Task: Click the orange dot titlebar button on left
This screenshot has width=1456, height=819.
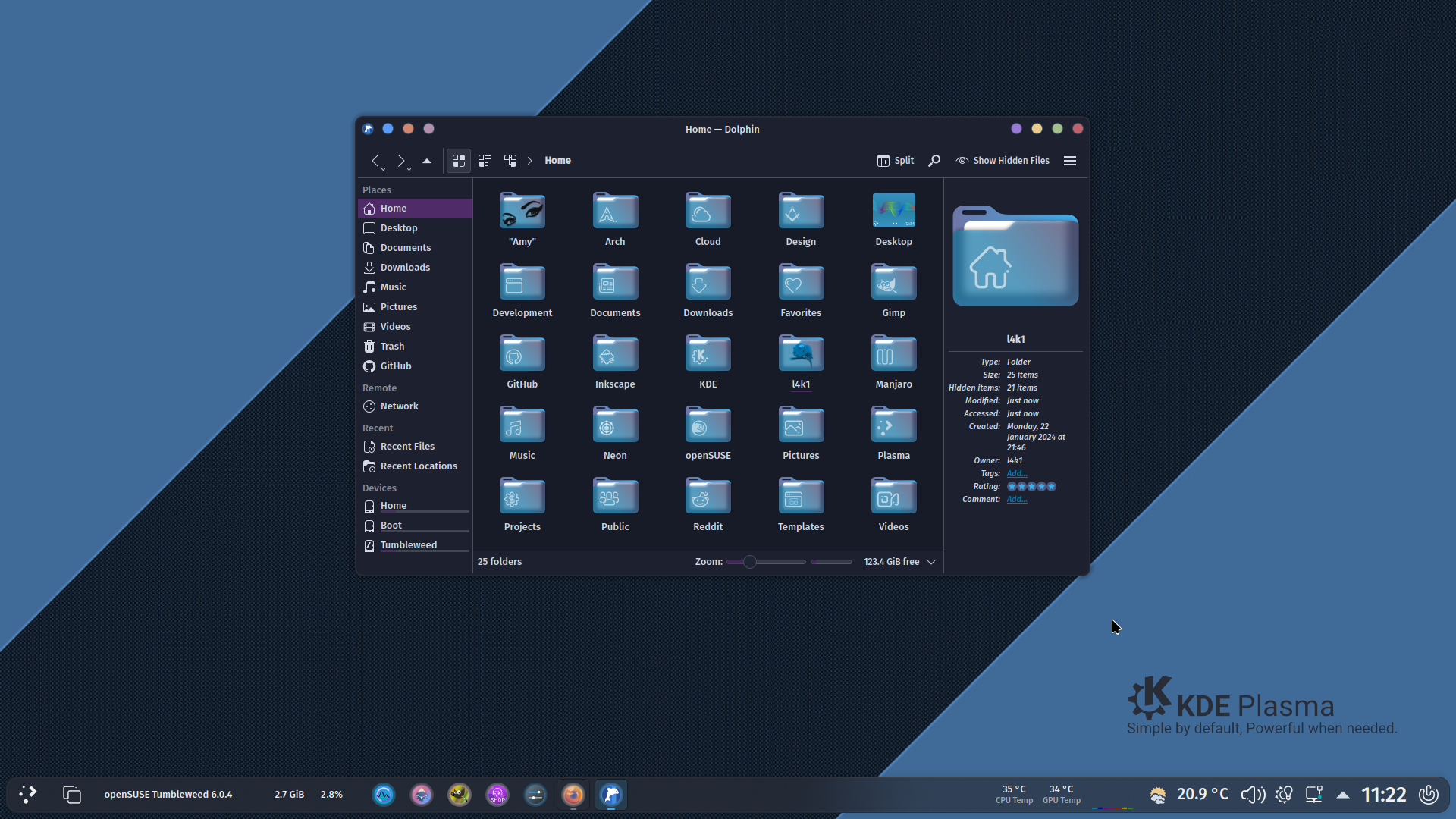Action: [408, 129]
